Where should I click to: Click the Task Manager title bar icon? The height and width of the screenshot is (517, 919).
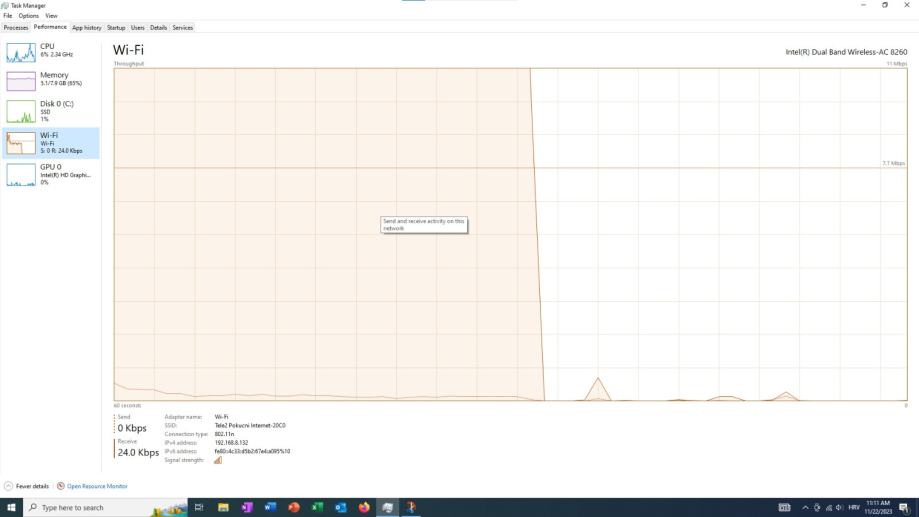5,5
